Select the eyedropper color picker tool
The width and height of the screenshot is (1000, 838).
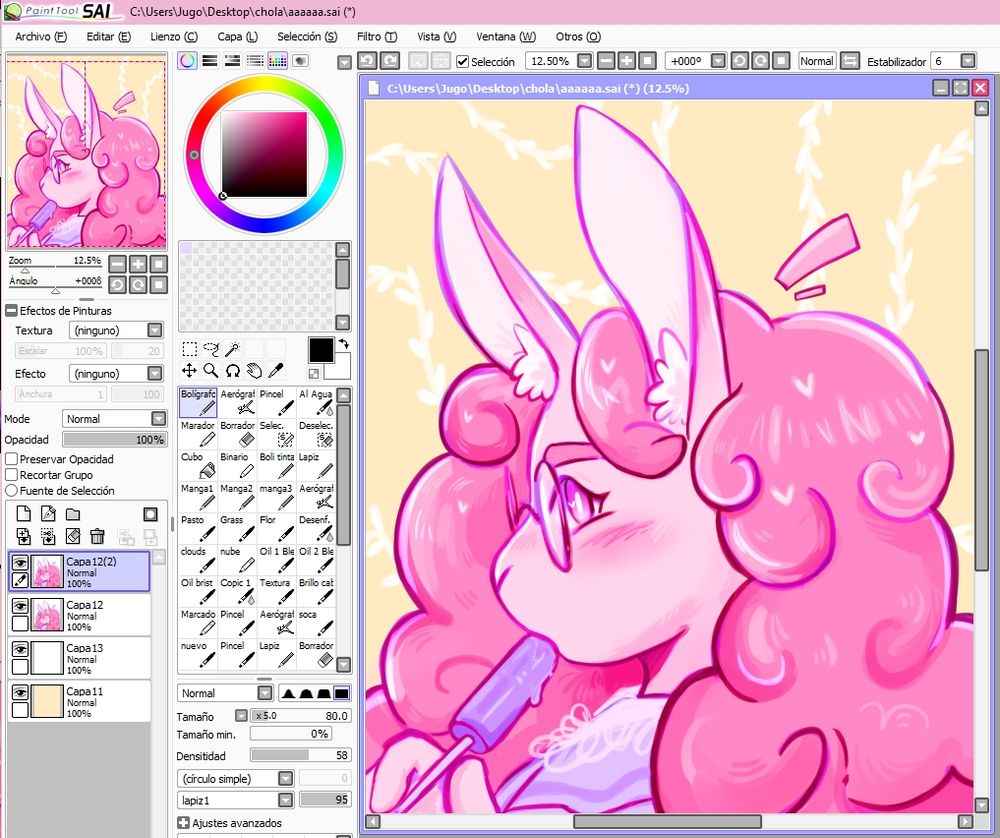pyautogui.click(x=276, y=371)
